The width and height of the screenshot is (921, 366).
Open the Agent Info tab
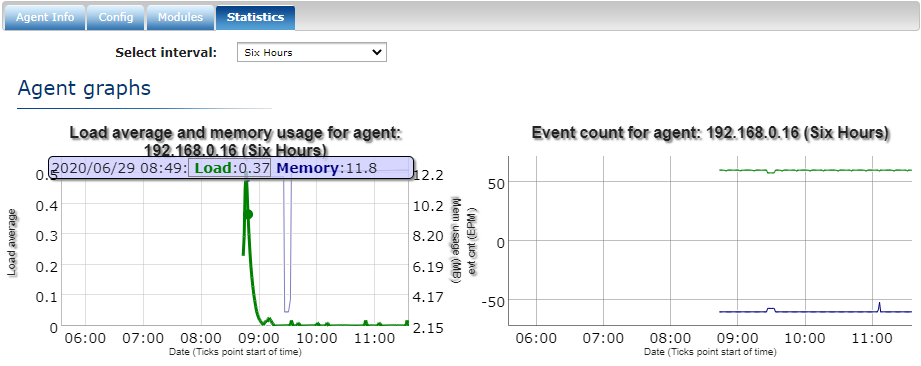point(45,17)
